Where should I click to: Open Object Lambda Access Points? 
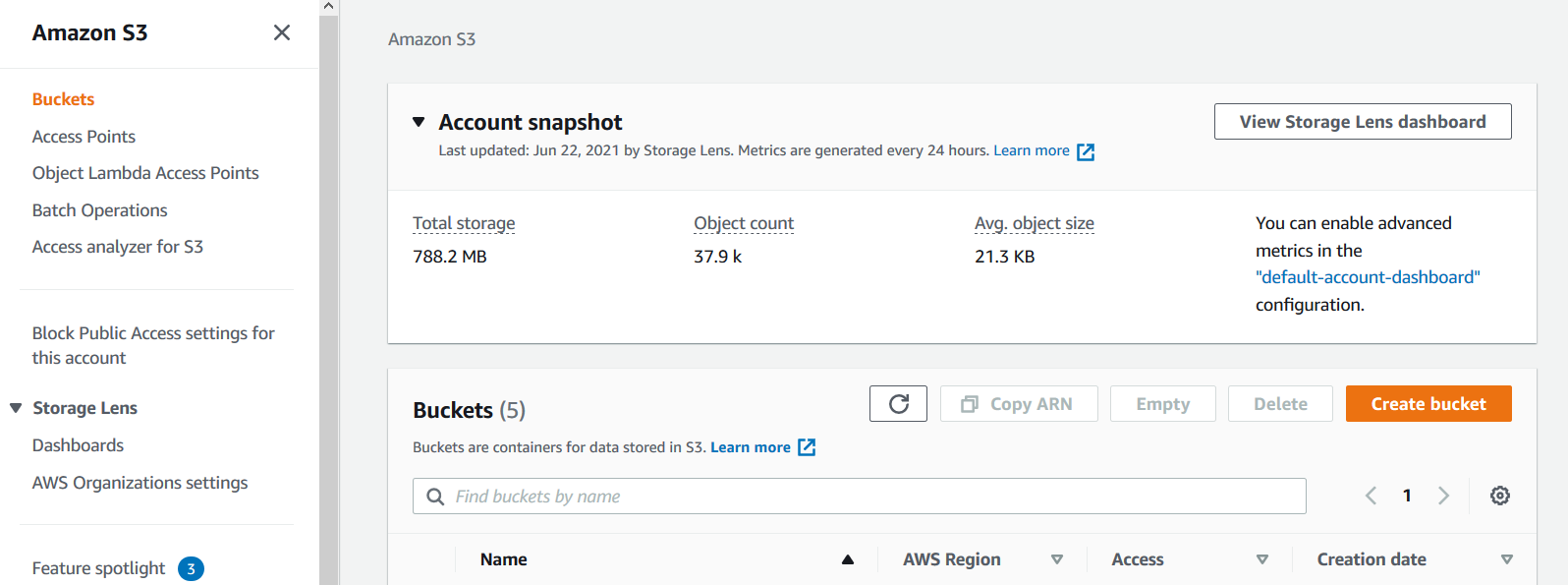(x=145, y=173)
